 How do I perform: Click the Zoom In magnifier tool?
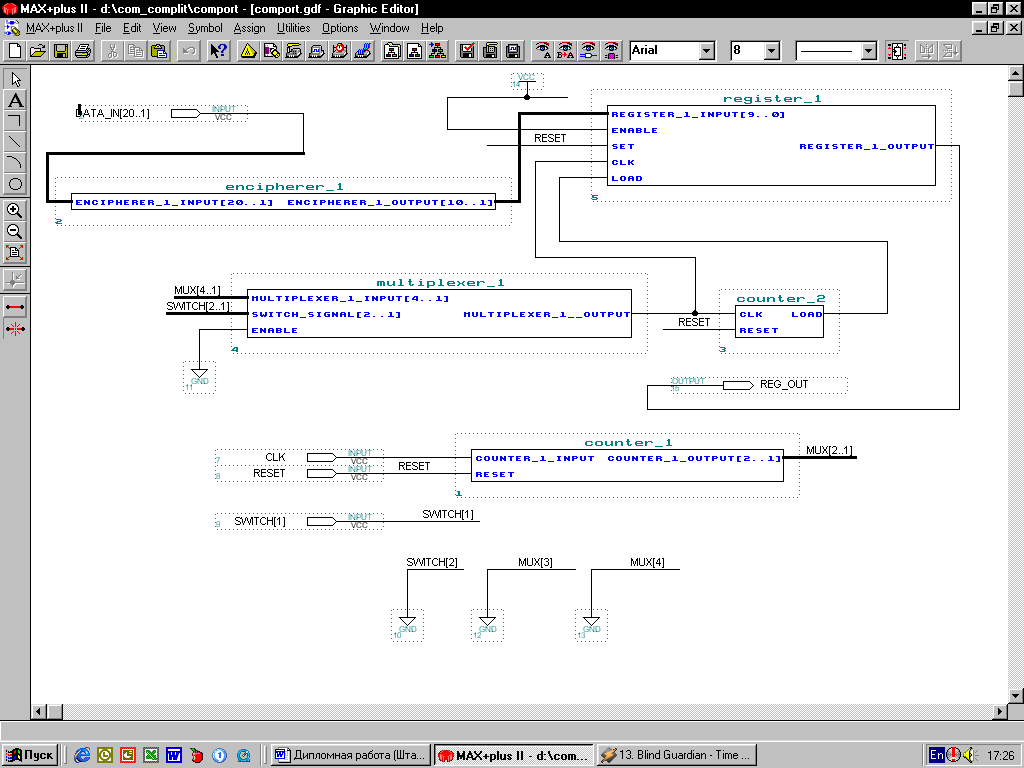(x=15, y=211)
